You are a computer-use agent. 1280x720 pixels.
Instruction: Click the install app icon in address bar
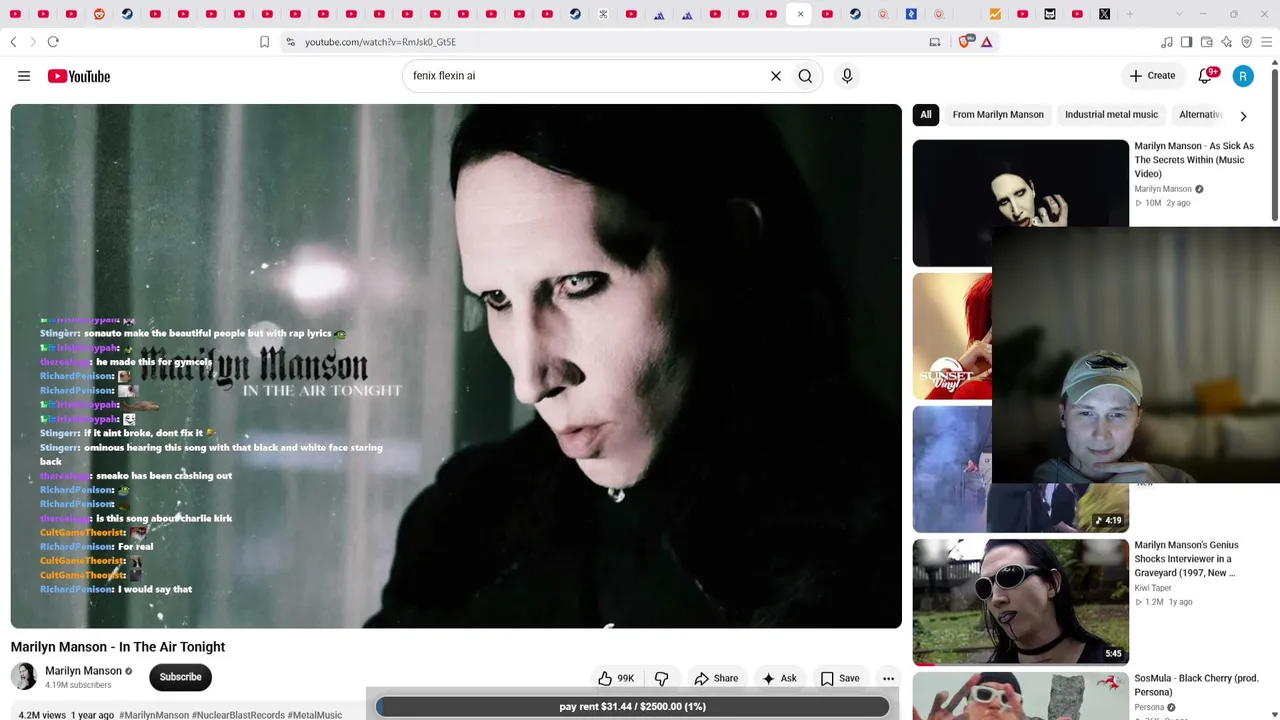pos(935,42)
